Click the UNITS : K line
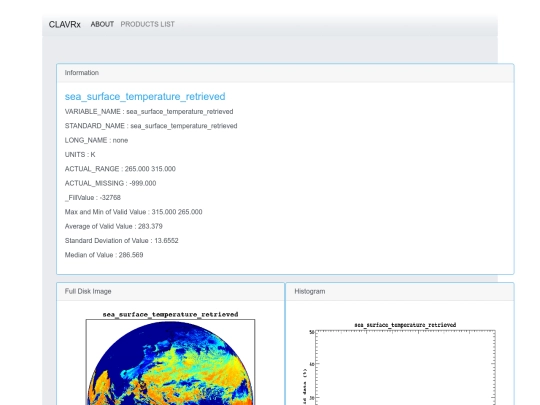 80,155
